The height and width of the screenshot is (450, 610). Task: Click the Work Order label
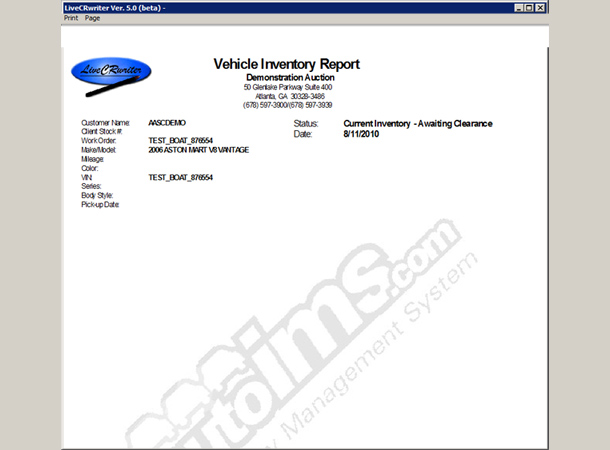point(98,140)
